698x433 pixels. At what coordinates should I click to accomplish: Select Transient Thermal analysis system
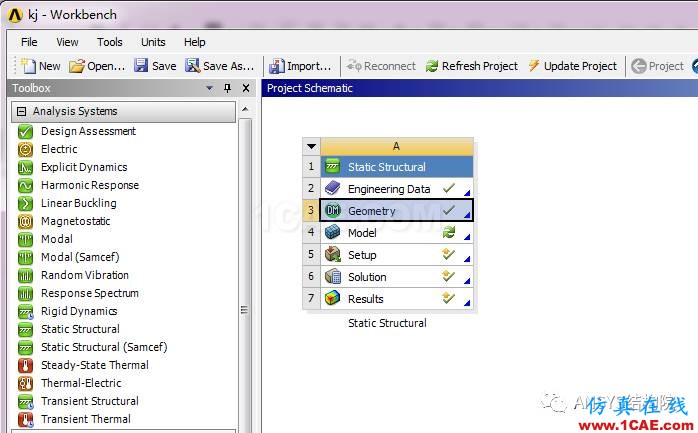[x=85, y=419]
